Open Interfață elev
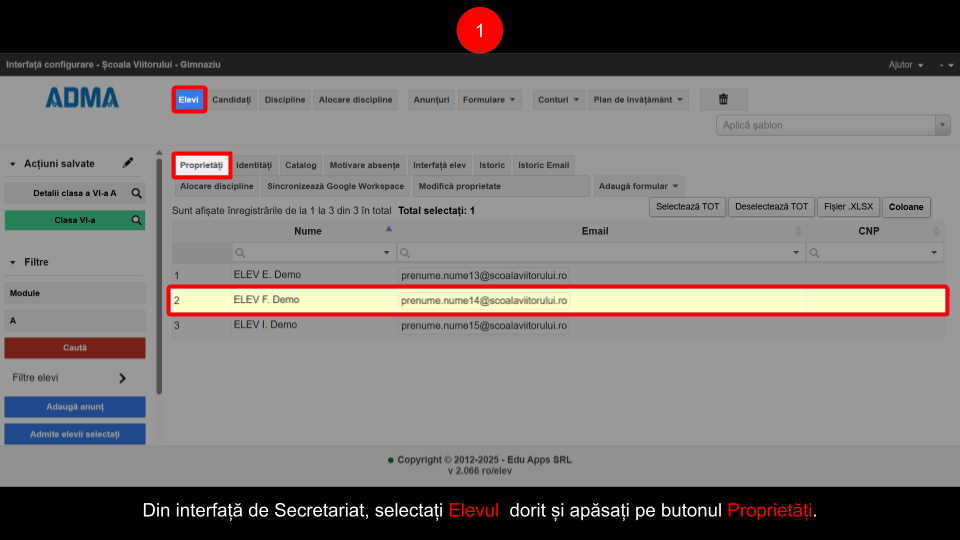Image resolution: width=960 pixels, height=540 pixels. (439, 165)
